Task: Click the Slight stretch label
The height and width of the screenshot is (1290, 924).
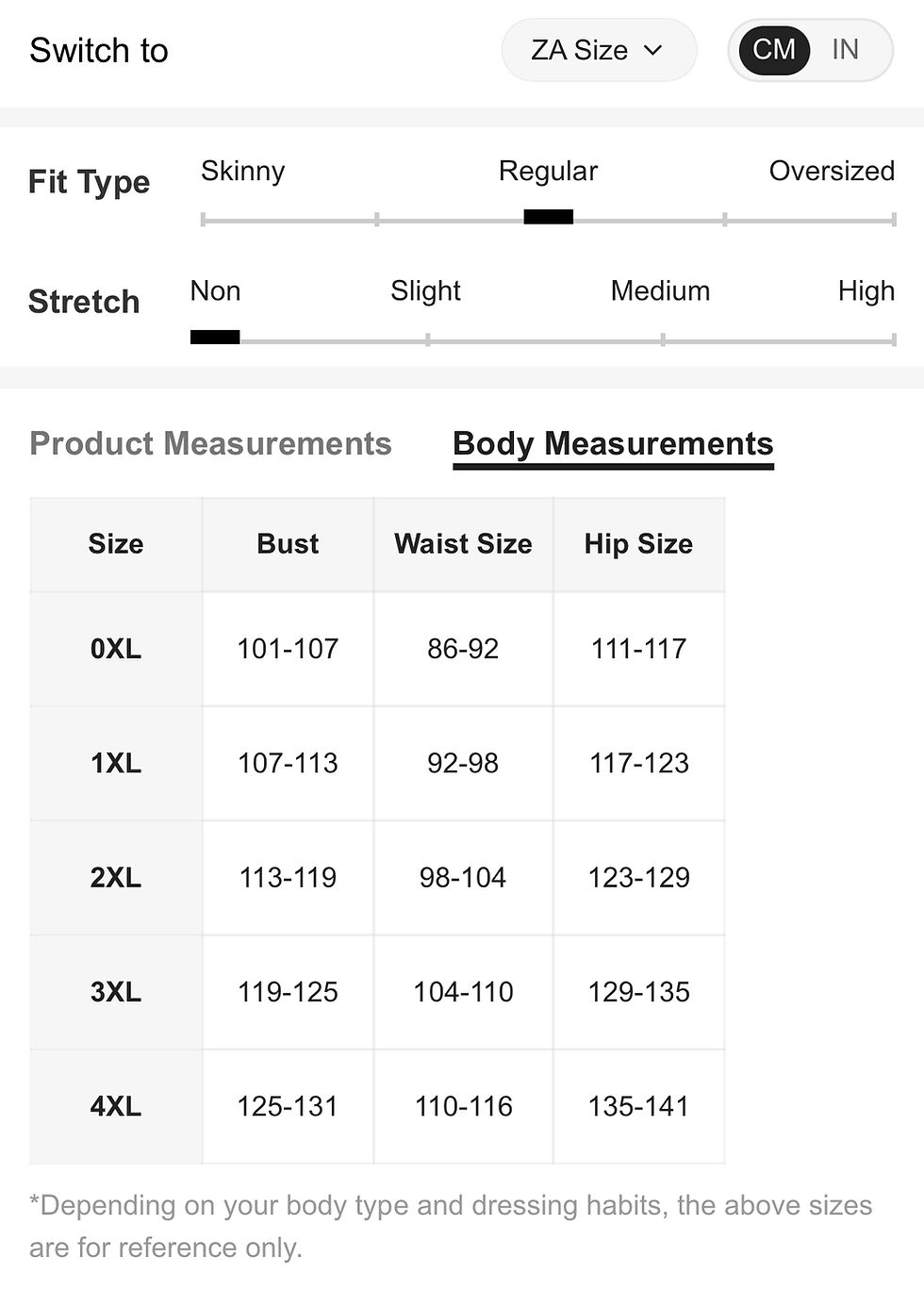Action: coord(425,291)
